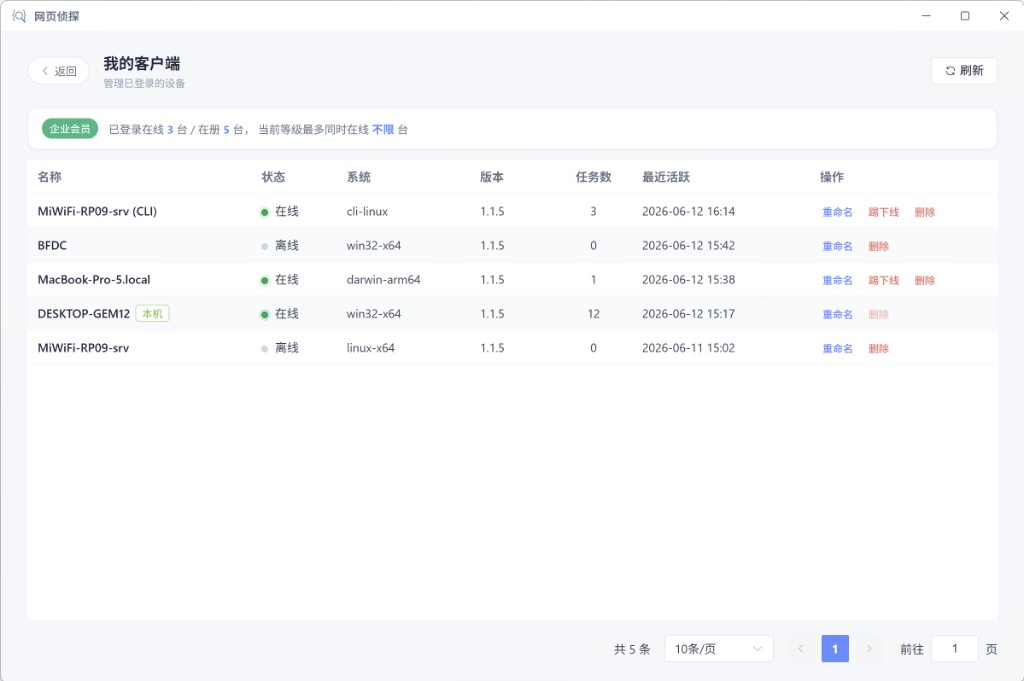Delete MacBook-Pro-5.local device
This screenshot has height=681, width=1024.
point(925,280)
